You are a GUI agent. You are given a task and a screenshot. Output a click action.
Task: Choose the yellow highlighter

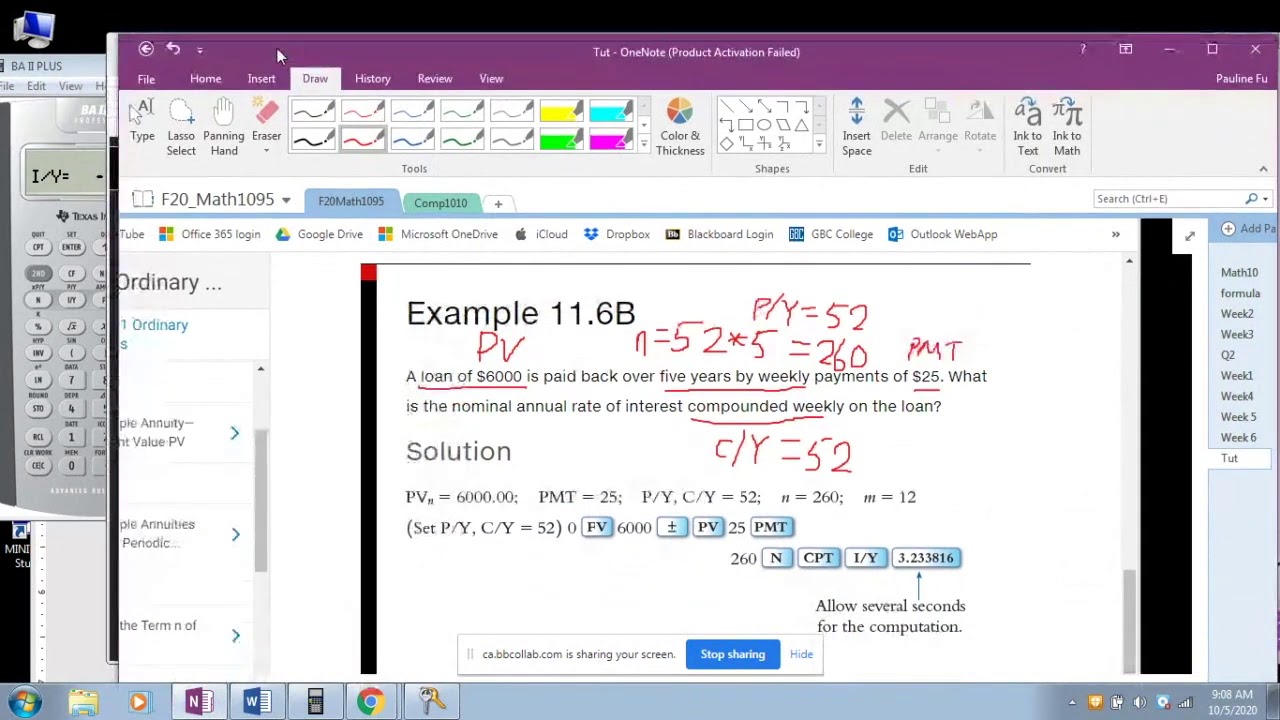coord(561,111)
